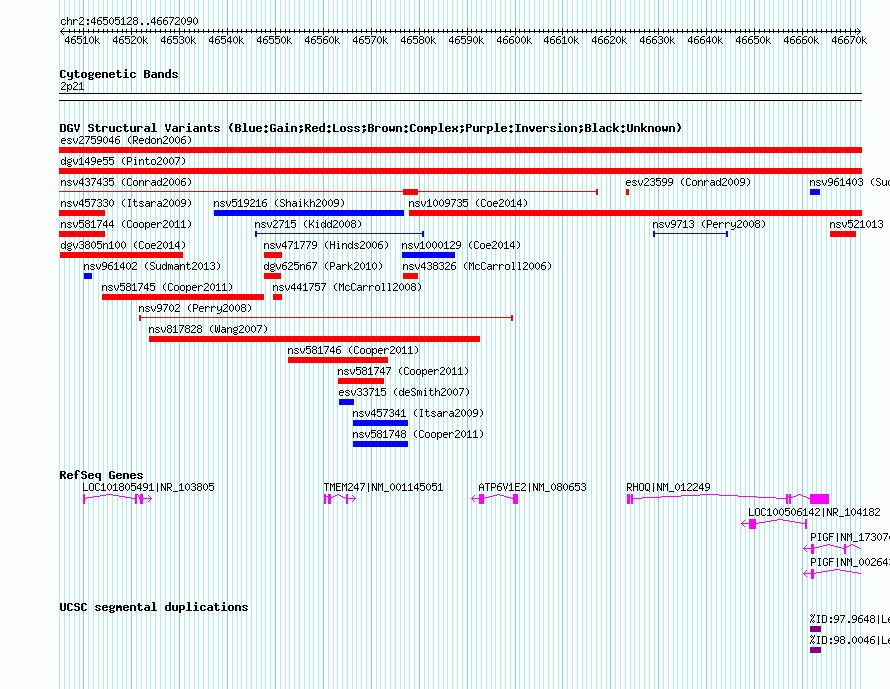Click the nsv437435 (Conrad2006) thin red line
This screenshot has height=689, width=890.
[x=328, y=192]
